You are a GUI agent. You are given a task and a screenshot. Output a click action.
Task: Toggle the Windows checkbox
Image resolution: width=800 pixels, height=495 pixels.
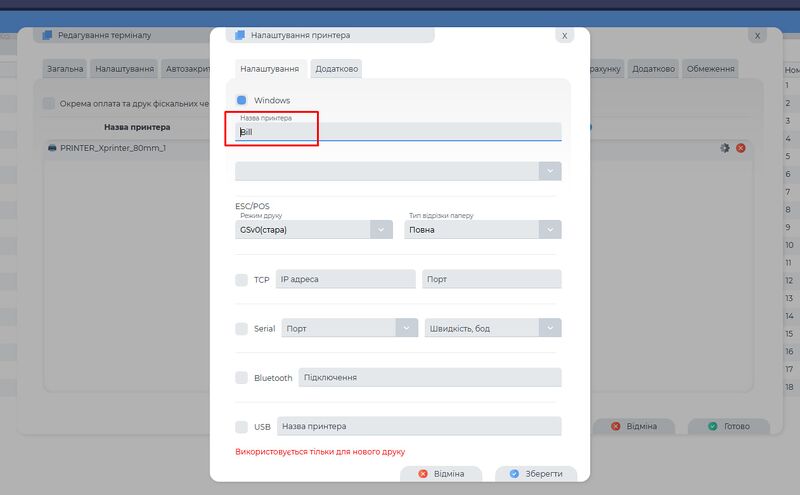click(x=241, y=100)
